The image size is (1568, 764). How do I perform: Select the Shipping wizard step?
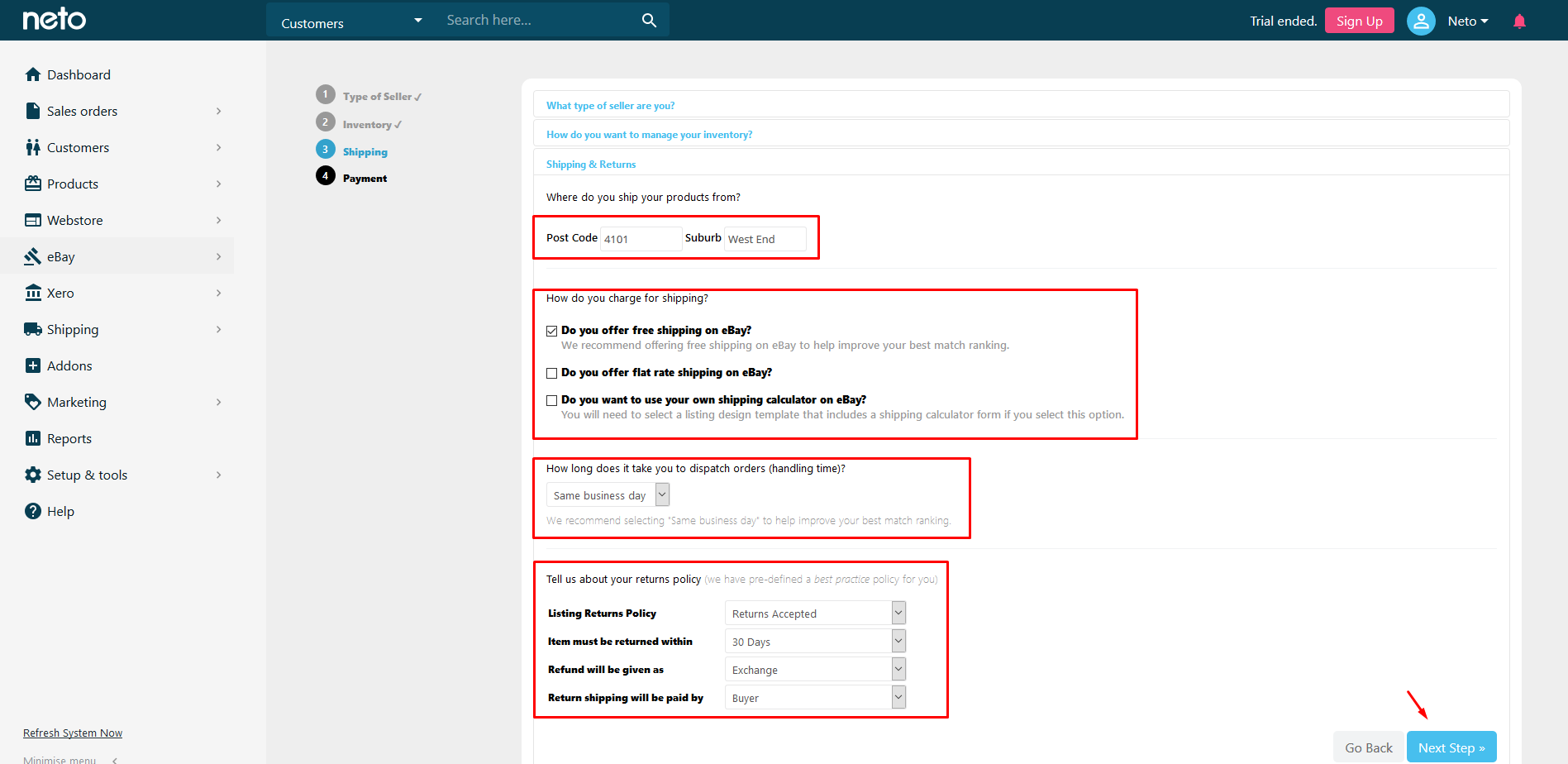click(365, 152)
